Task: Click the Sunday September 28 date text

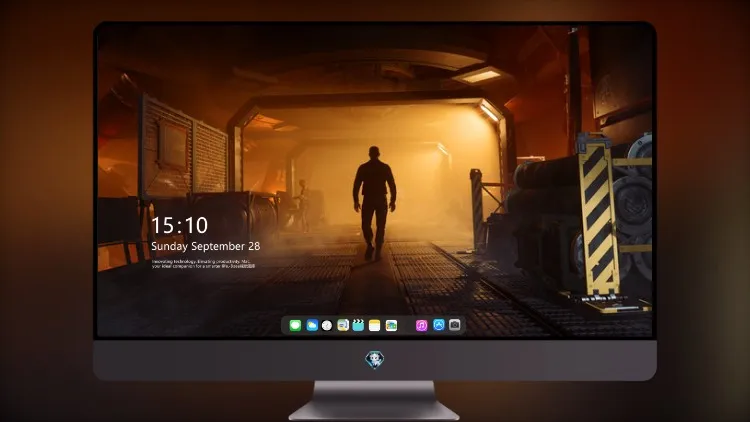Action: [206, 246]
